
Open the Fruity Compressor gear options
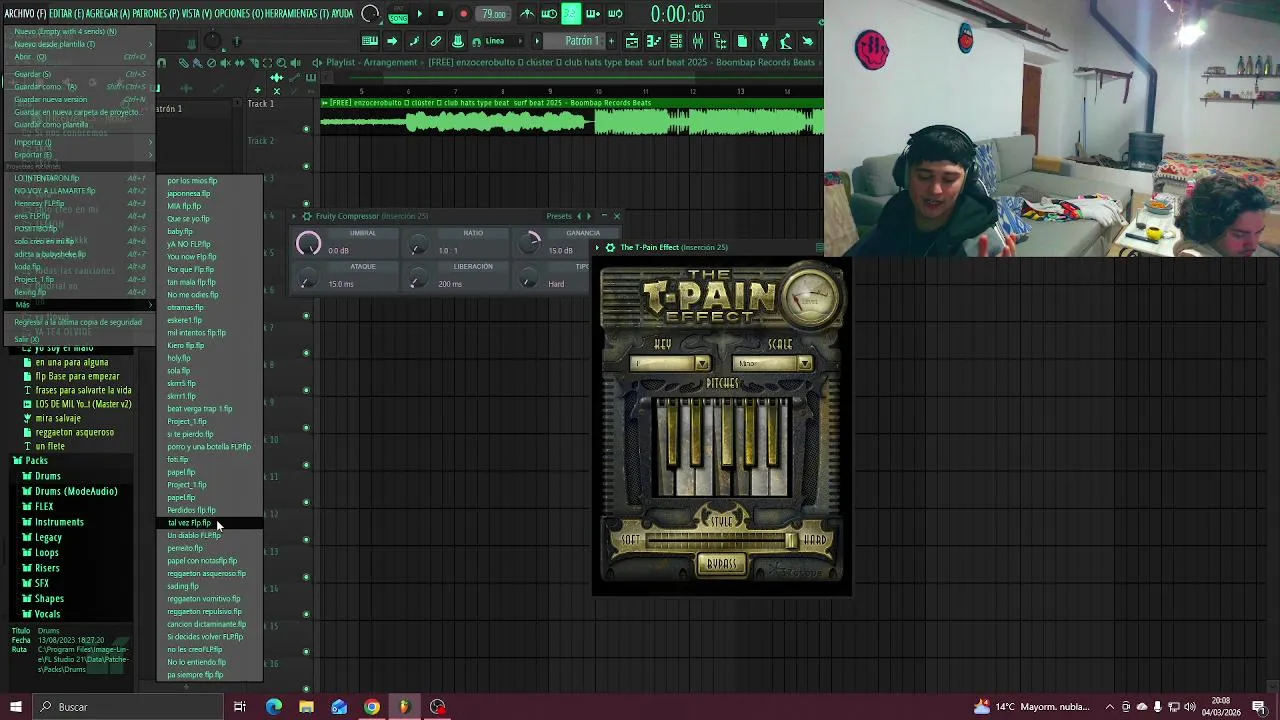click(x=307, y=216)
